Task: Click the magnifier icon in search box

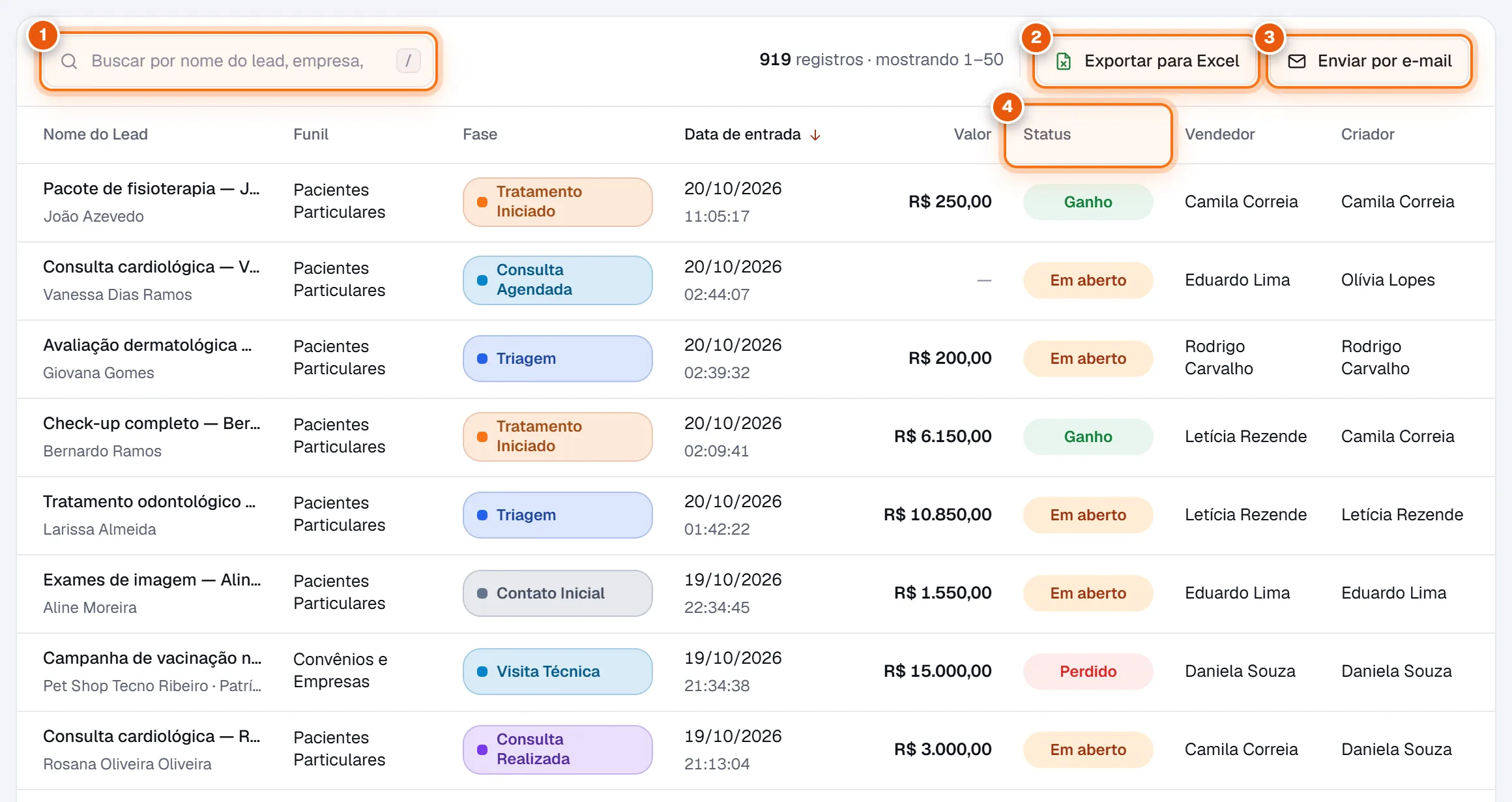Action: (69, 61)
